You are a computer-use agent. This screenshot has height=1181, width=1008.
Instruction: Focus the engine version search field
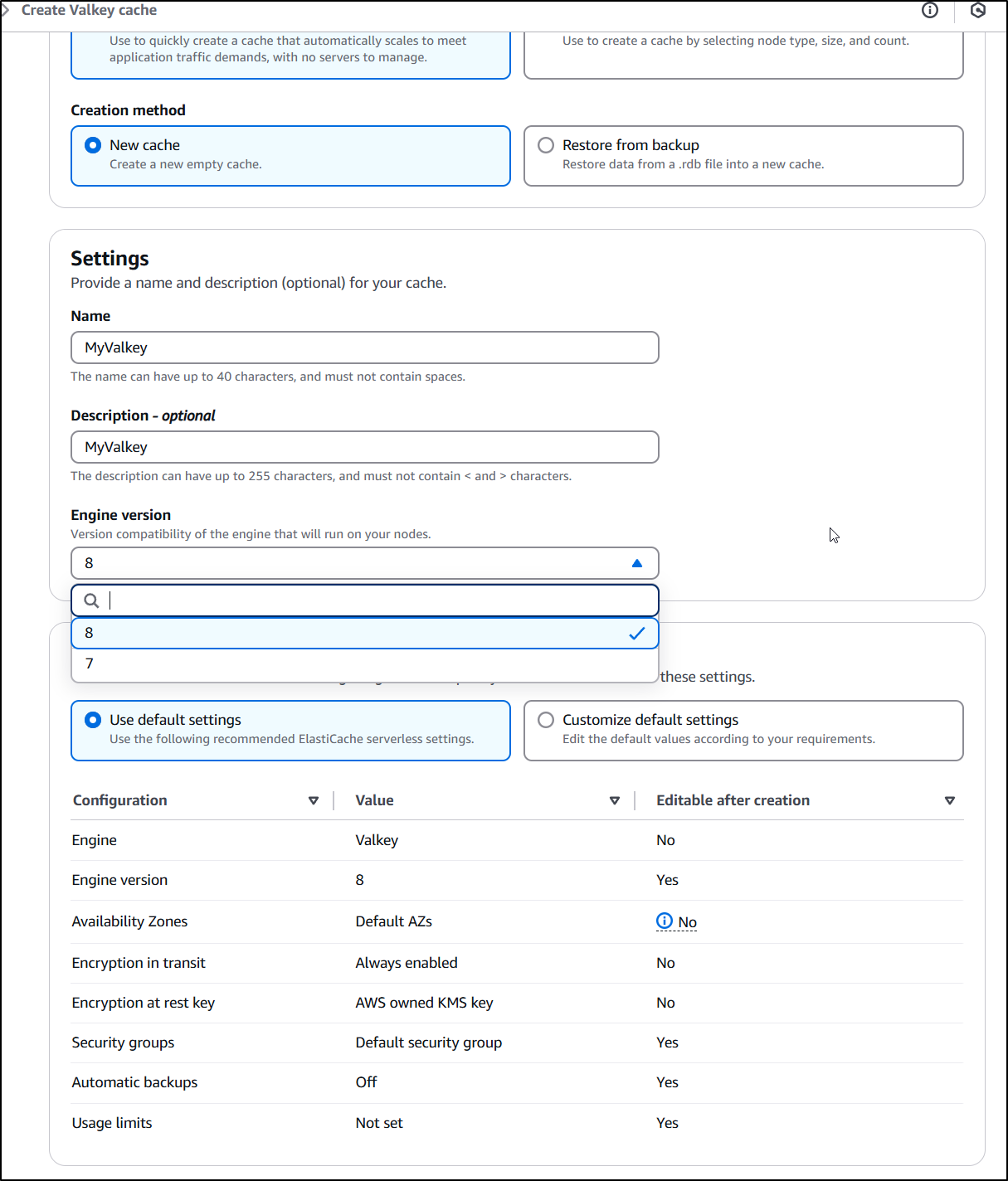pos(365,600)
